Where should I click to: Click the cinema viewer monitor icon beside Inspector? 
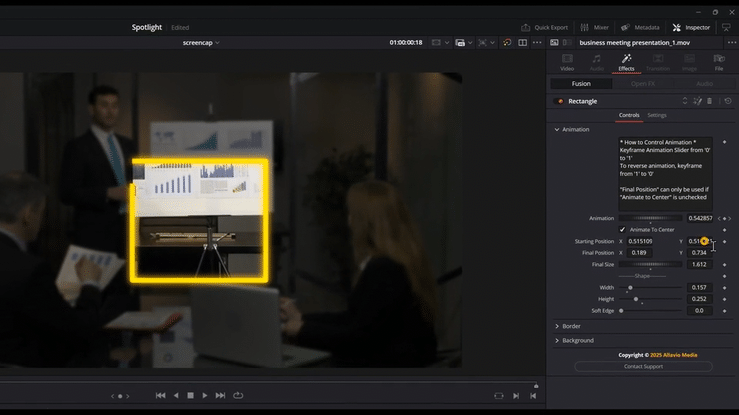[726, 27]
